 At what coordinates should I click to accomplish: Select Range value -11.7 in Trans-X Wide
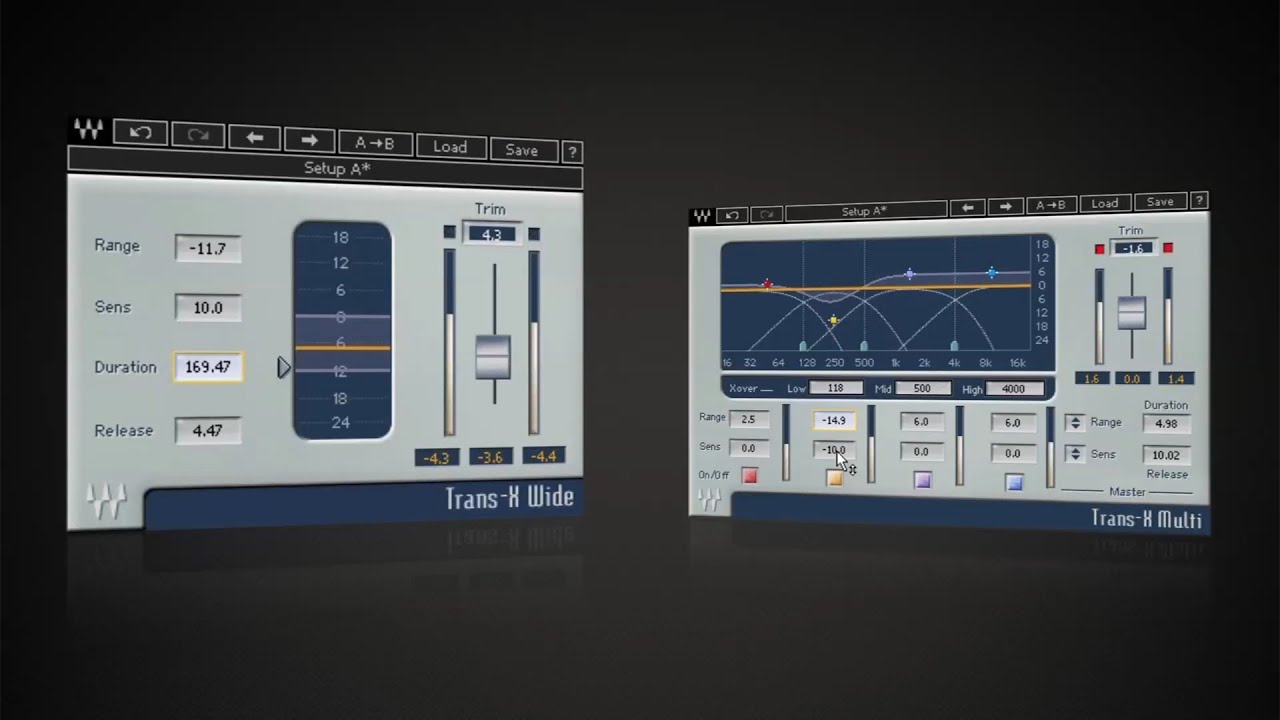click(x=208, y=248)
